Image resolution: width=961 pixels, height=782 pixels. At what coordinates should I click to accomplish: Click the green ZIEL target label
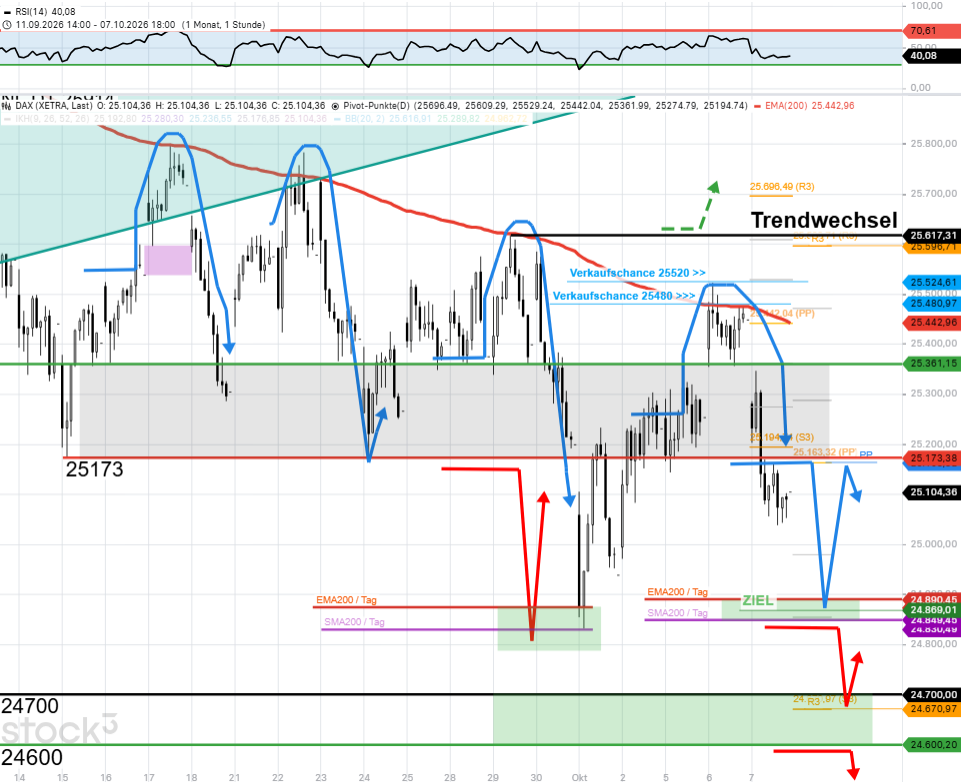(x=758, y=601)
